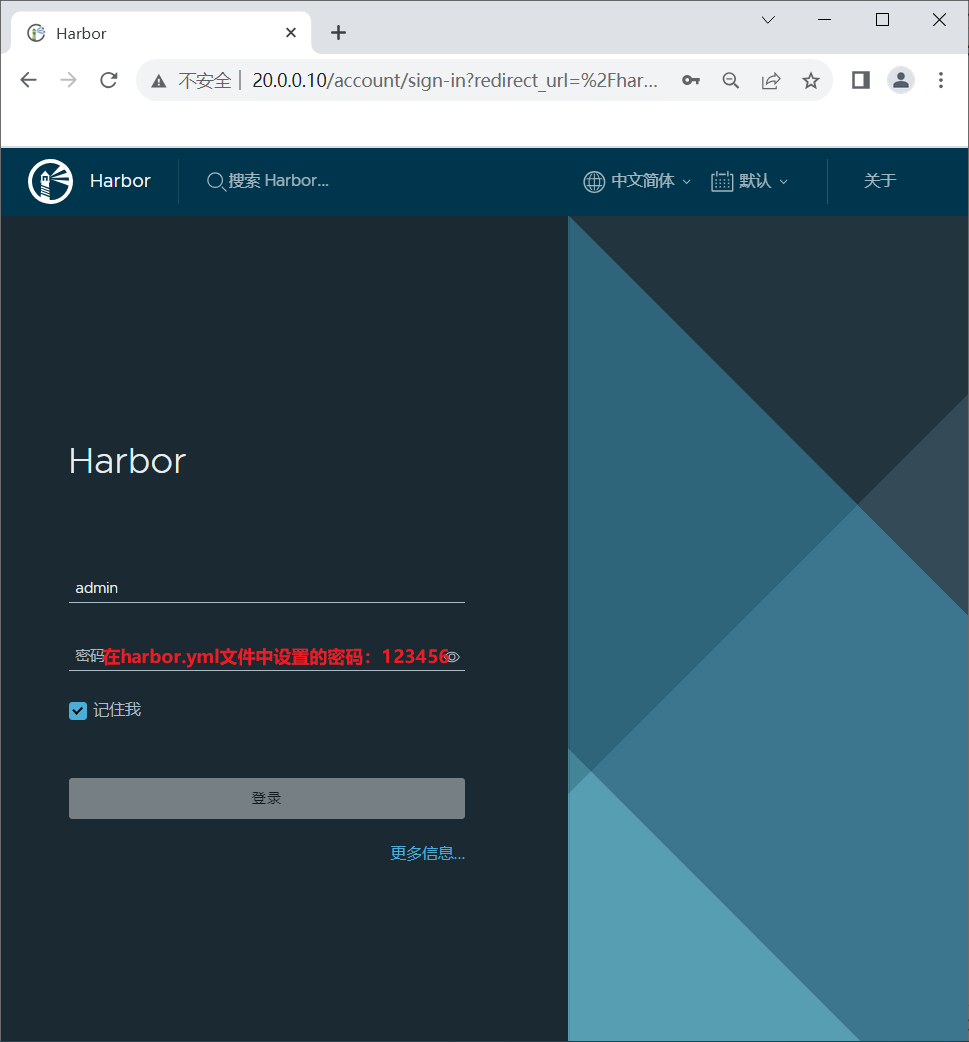The image size is (969, 1042).
Task: Open the 更多信息 more info link
Action: pyautogui.click(x=427, y=853)
